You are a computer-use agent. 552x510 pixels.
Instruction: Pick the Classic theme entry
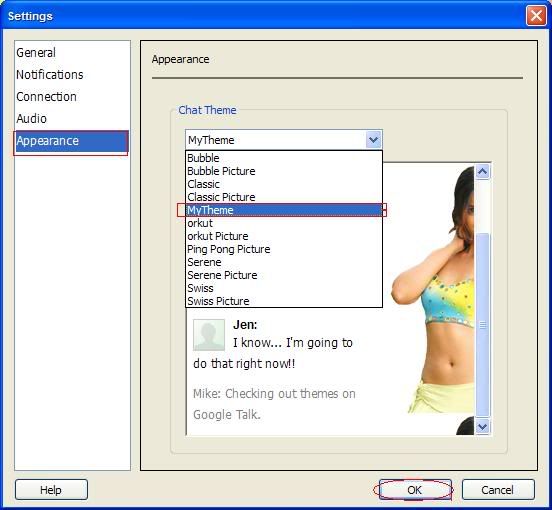[284, 184]
